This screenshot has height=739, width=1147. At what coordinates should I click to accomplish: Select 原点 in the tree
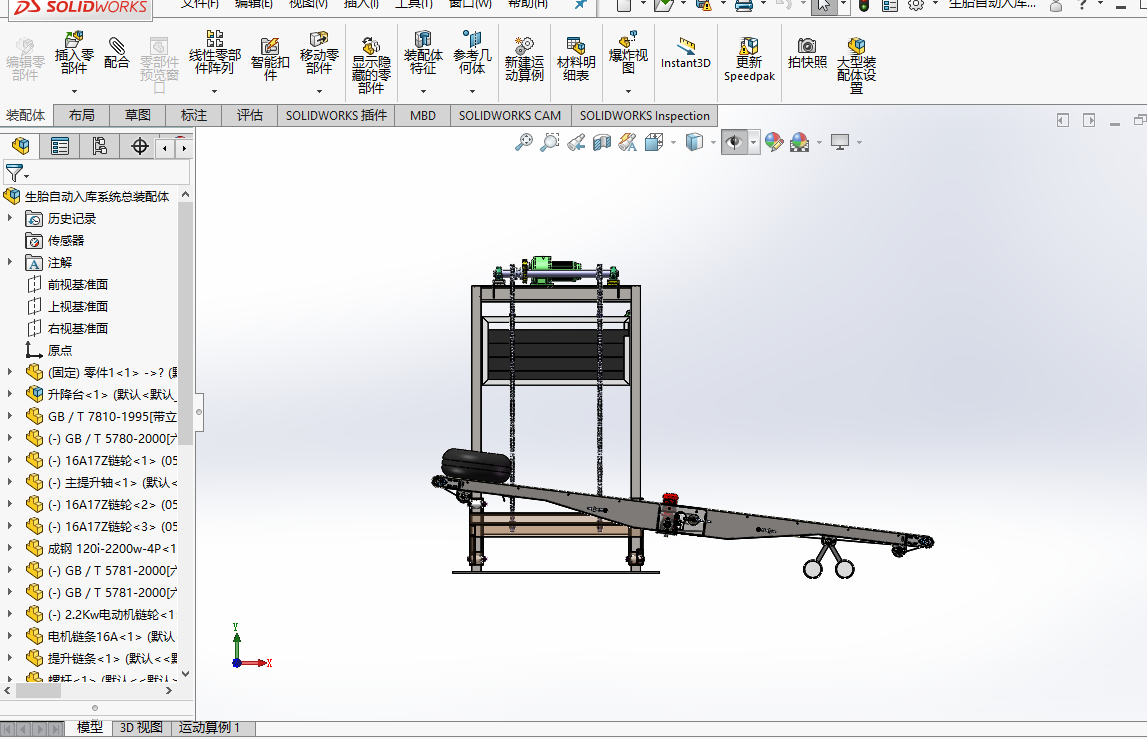coord(60,350)
